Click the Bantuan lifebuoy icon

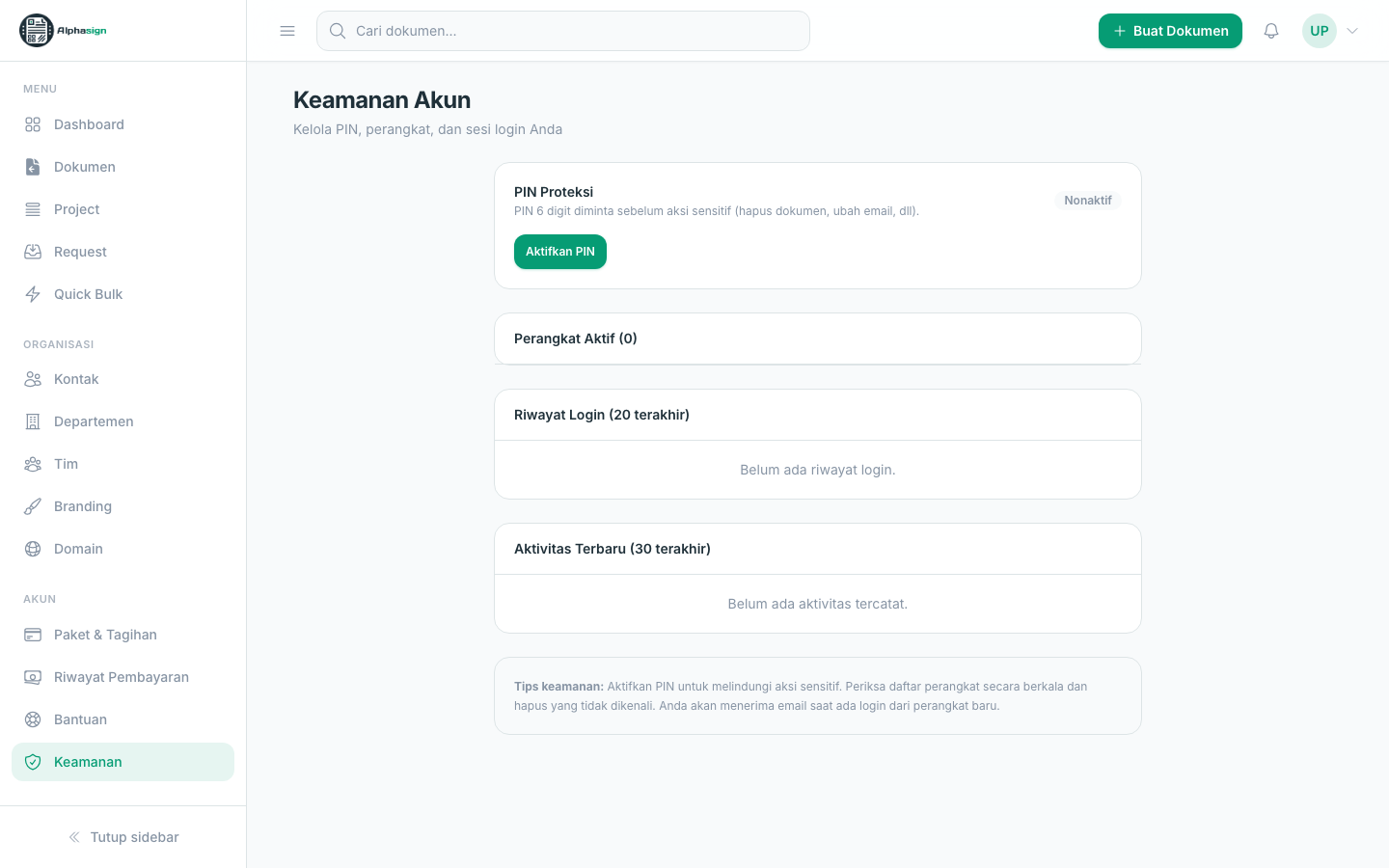coord(33,719)
